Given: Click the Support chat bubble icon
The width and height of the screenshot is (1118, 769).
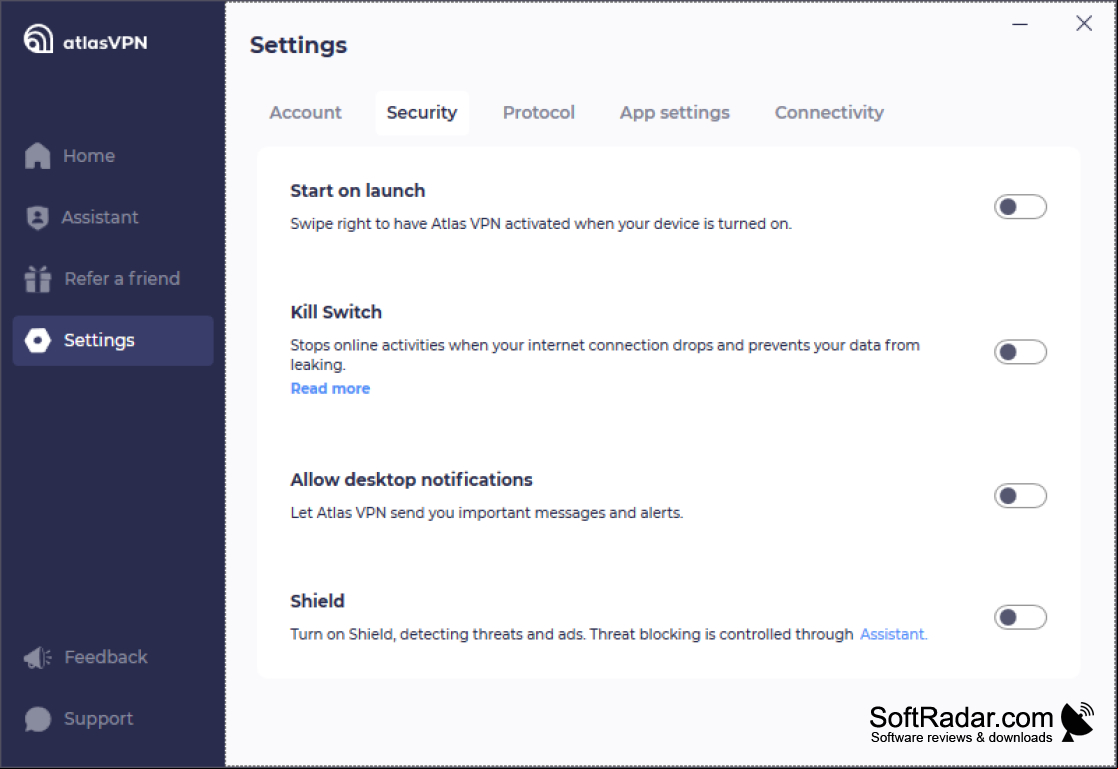Looking at the screenshot, I should [38, 719].
